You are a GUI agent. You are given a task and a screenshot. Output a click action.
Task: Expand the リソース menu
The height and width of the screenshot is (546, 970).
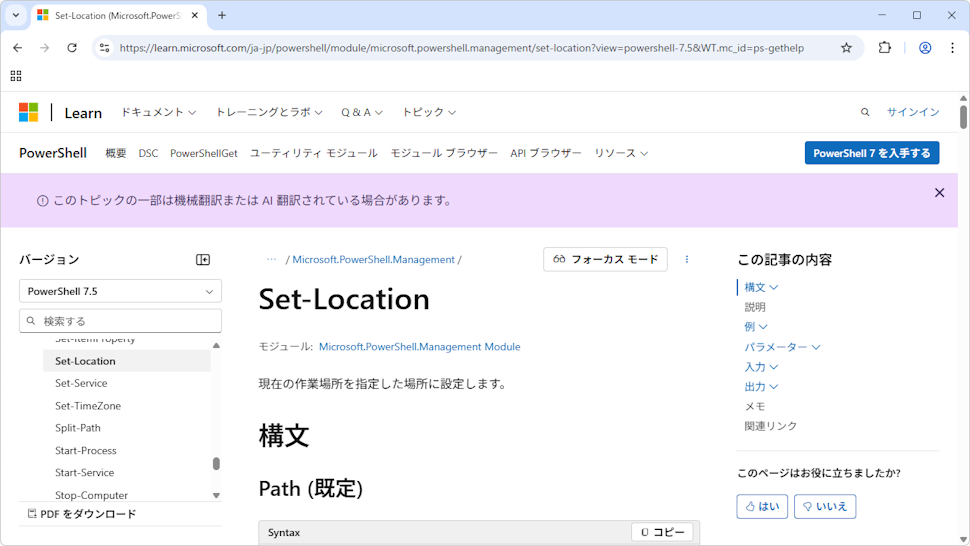click(x=621, y=153)
